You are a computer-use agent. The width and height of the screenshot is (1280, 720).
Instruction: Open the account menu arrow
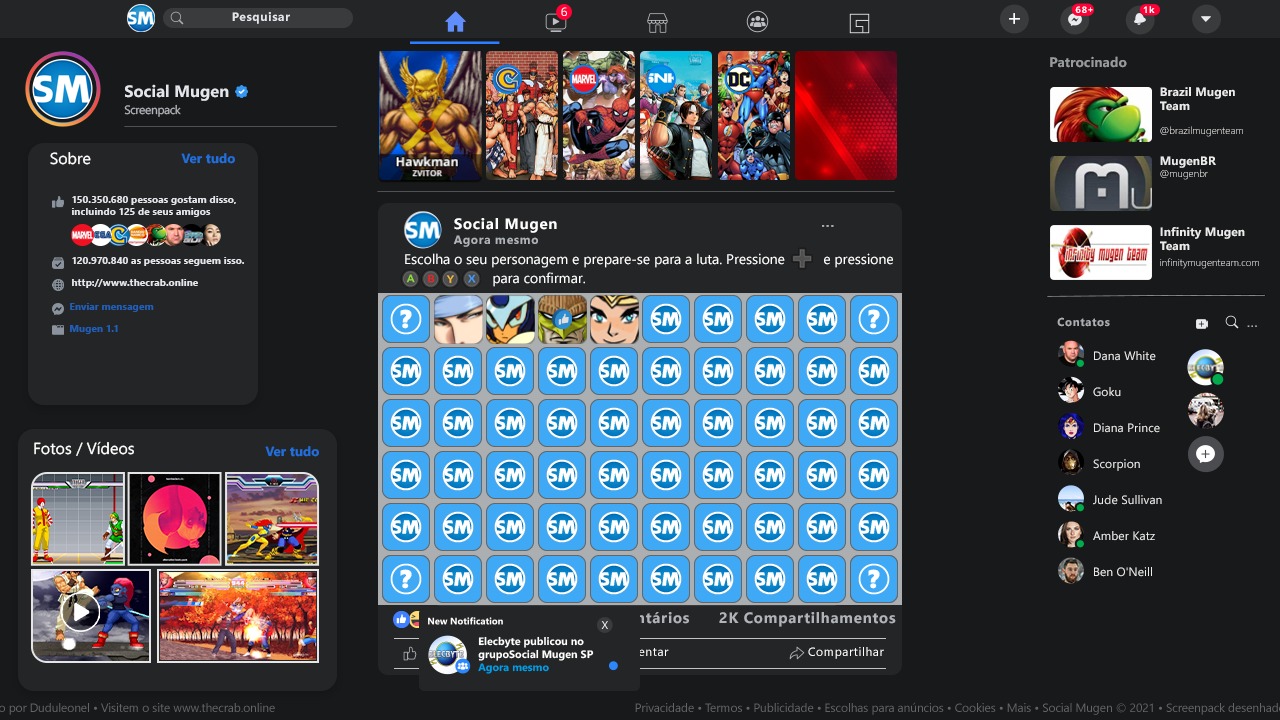coord(1206,19)
